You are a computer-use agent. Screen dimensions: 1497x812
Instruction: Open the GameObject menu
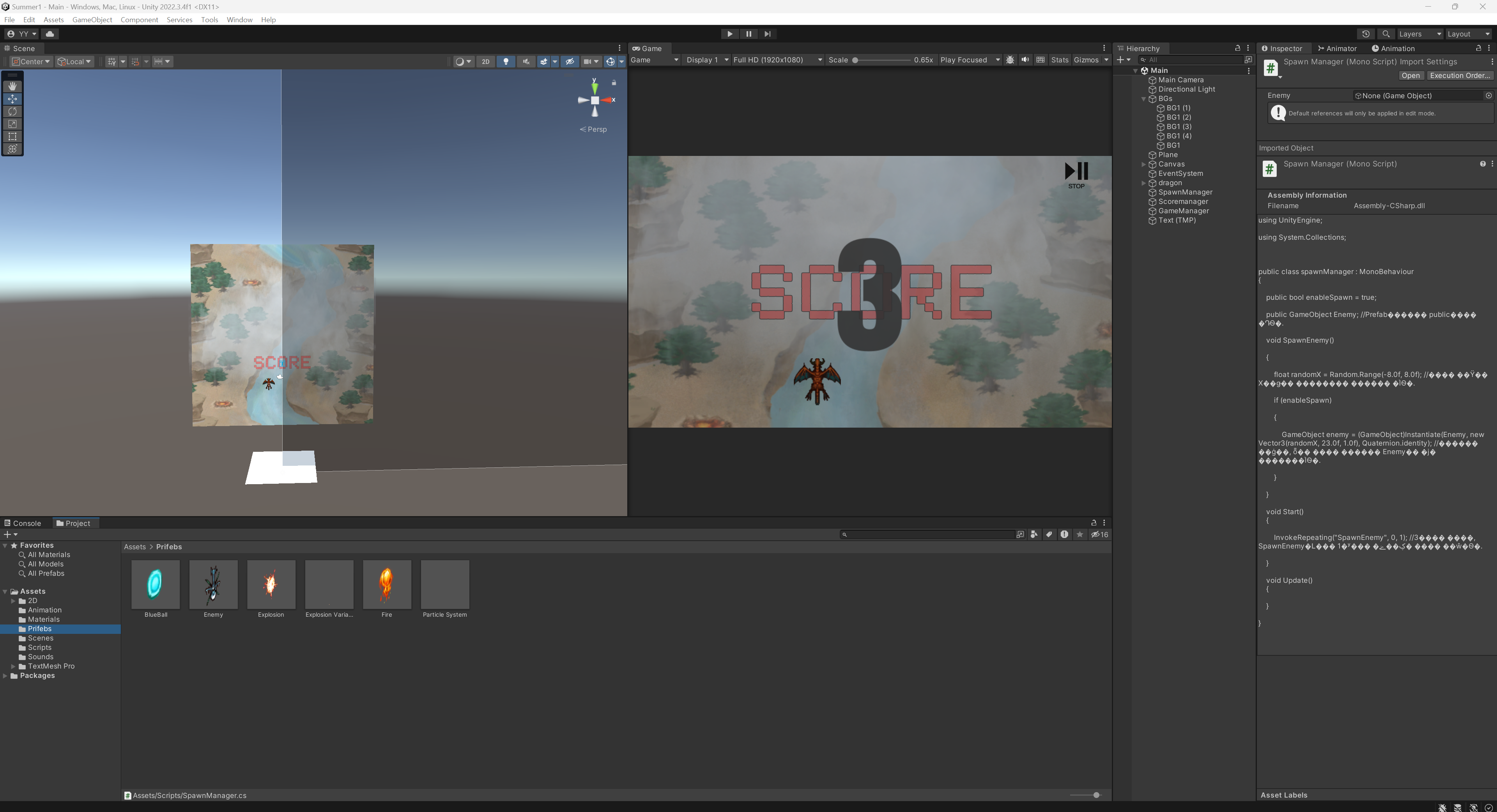pyautogui.click(x=92, y=20)
